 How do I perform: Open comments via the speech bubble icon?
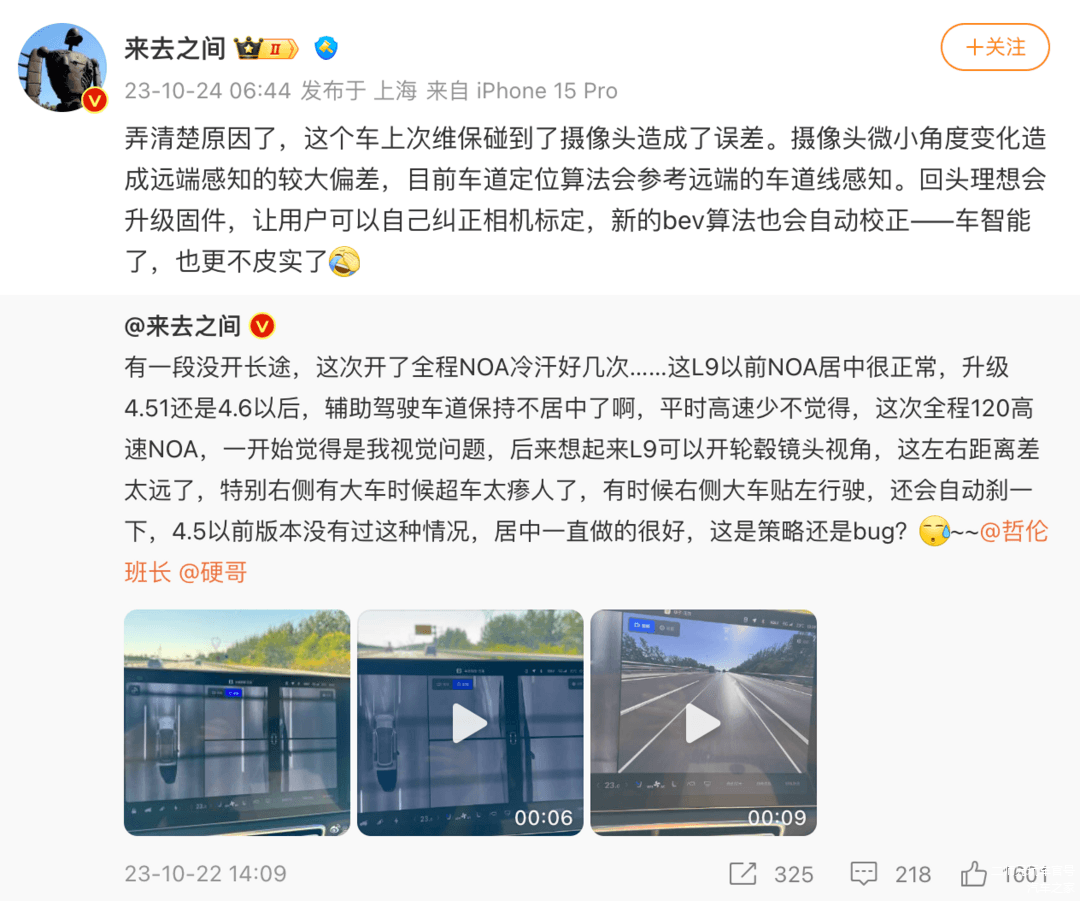click(863, 873)
